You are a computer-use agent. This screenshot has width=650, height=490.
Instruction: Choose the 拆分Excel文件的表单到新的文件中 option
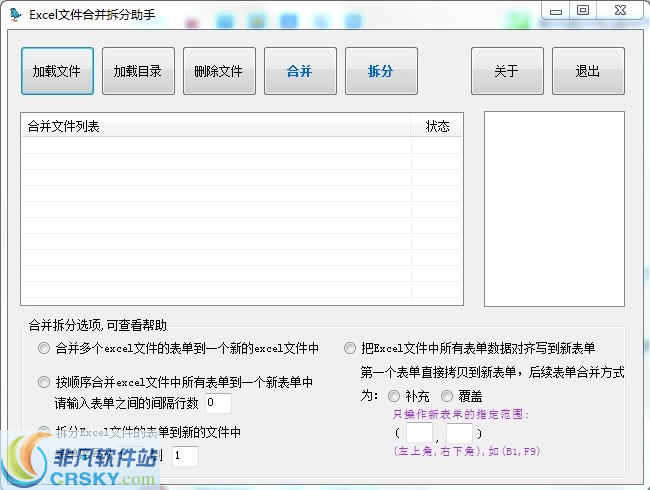[x=43, y=431]
